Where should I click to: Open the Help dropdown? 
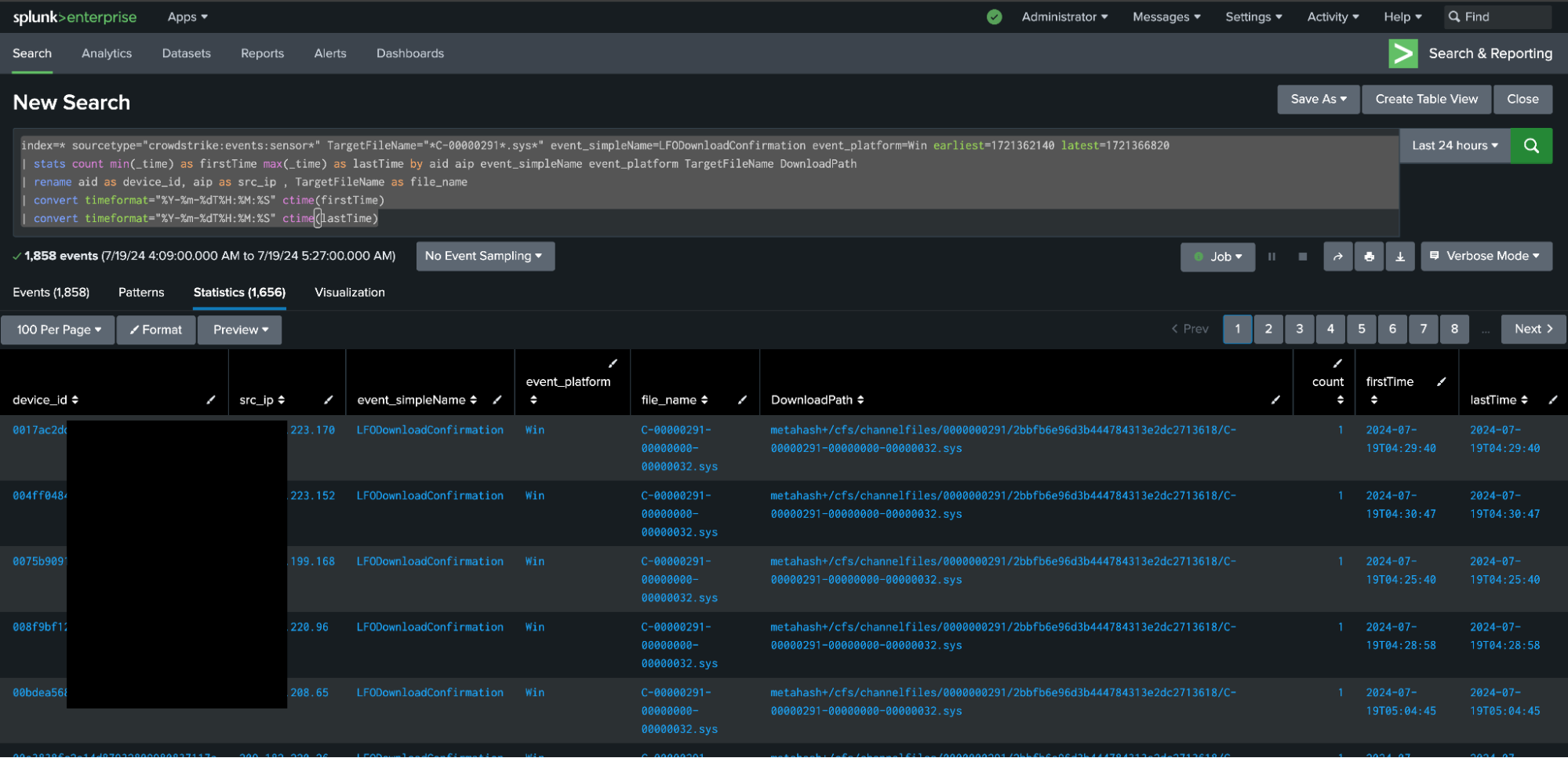coord(1402,16)
